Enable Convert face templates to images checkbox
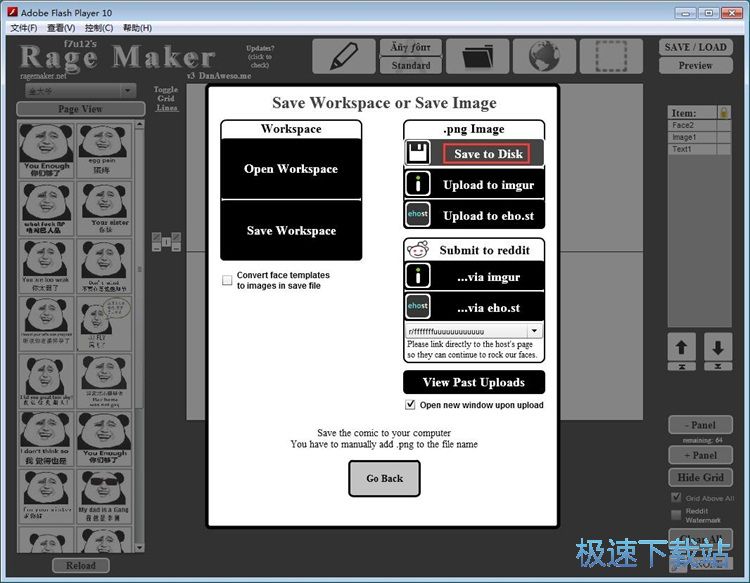The image size is (750, 583). (x=227, y=280)
